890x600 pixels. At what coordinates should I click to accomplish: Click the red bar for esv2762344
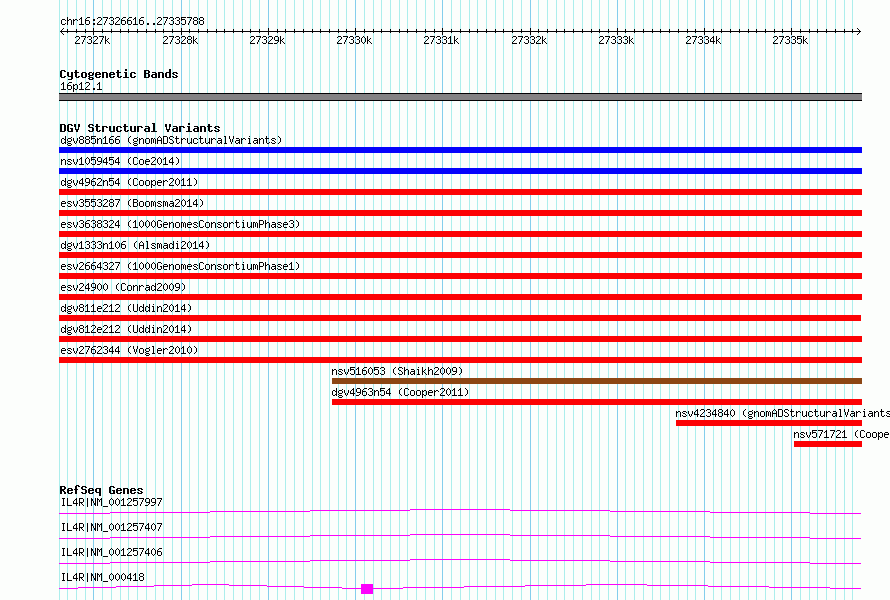coord(460,360)
